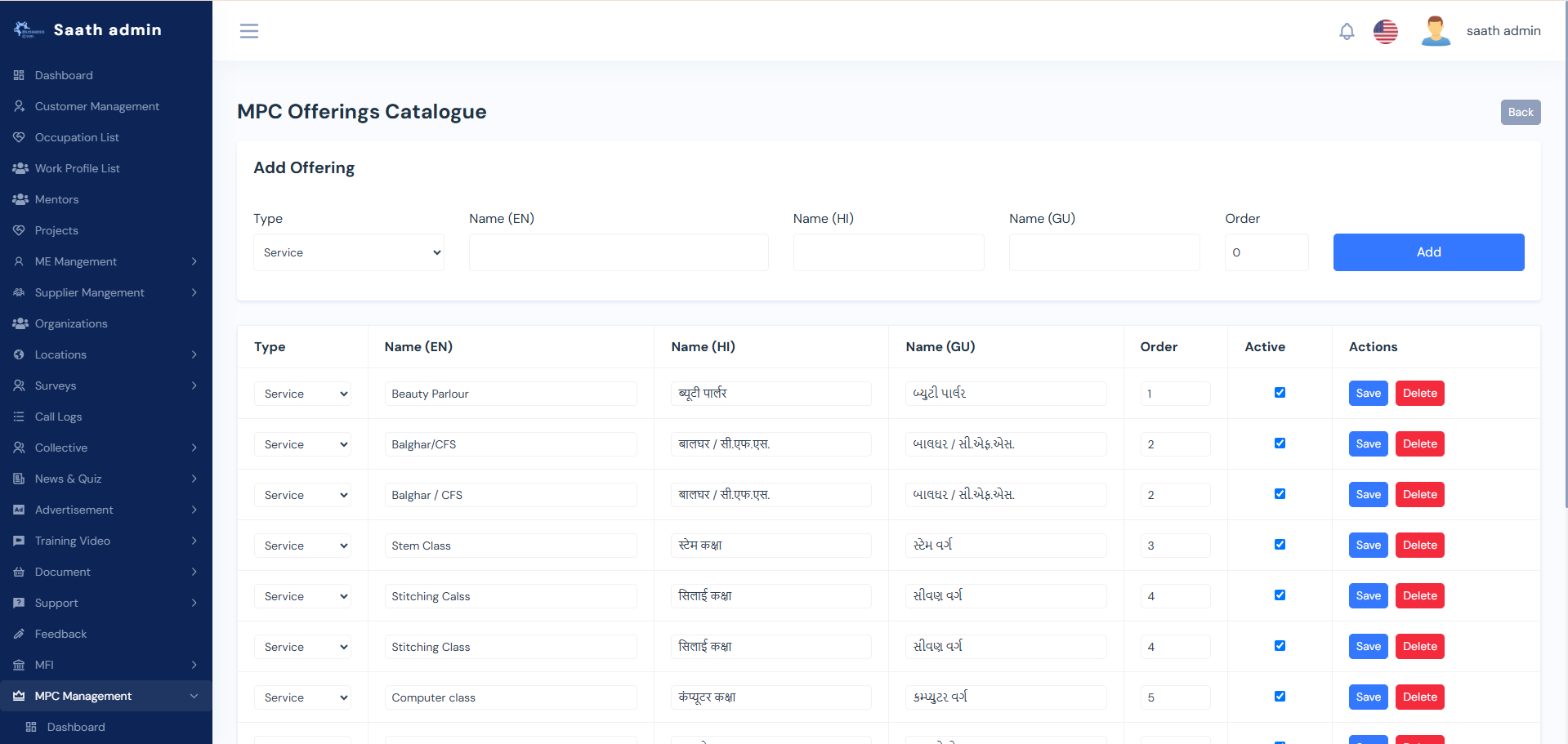Click the Order field in Add Offering

[1266, 252]
